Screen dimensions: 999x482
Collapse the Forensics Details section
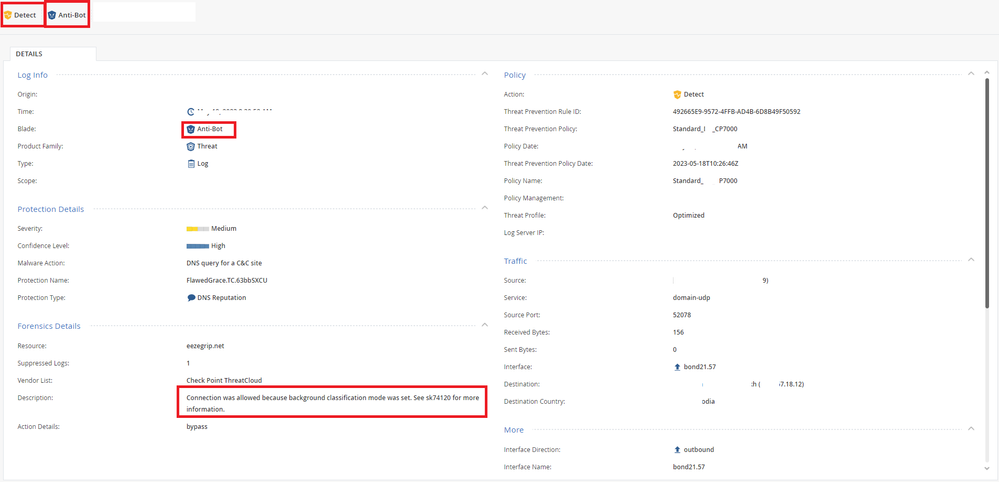click(x=485, y=325)
